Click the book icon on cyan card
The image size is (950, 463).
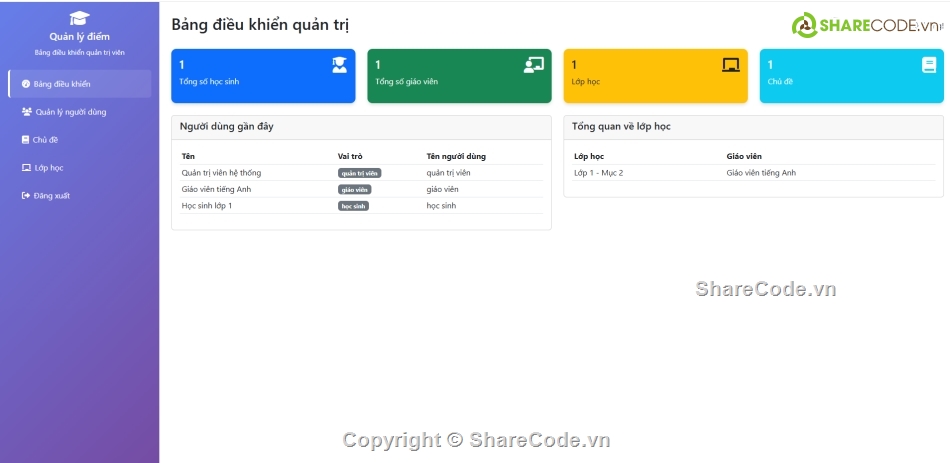(x=929, y=65)
